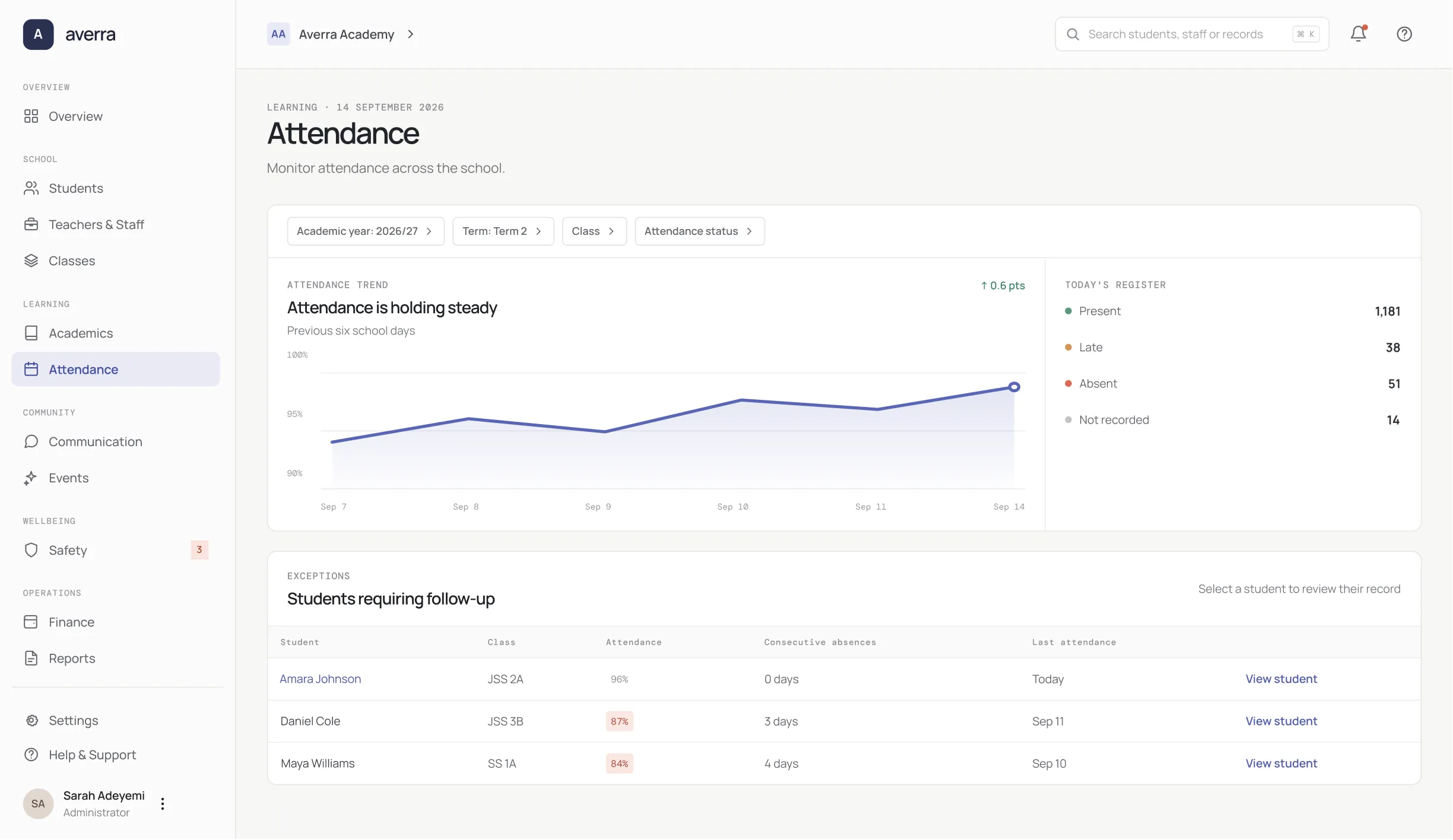Viewport: 1453px width, 840px height.
Task: Select the Attendance menu item
Action: [116, 369]
